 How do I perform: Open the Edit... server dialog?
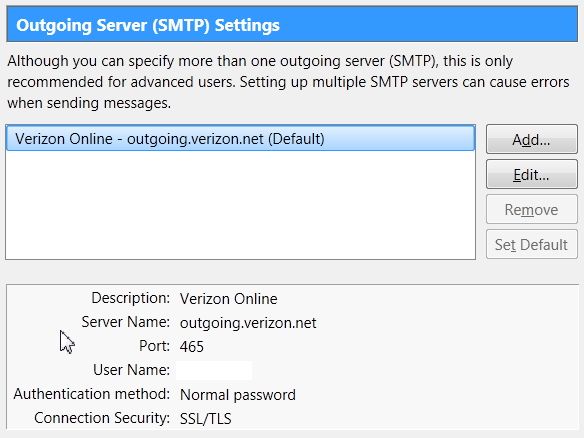tap(531, 174)
